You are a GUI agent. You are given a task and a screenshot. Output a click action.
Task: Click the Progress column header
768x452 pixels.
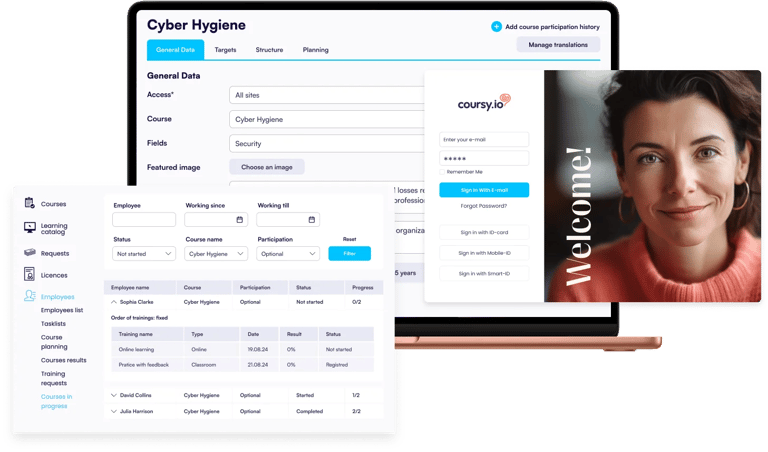(362, 287)
